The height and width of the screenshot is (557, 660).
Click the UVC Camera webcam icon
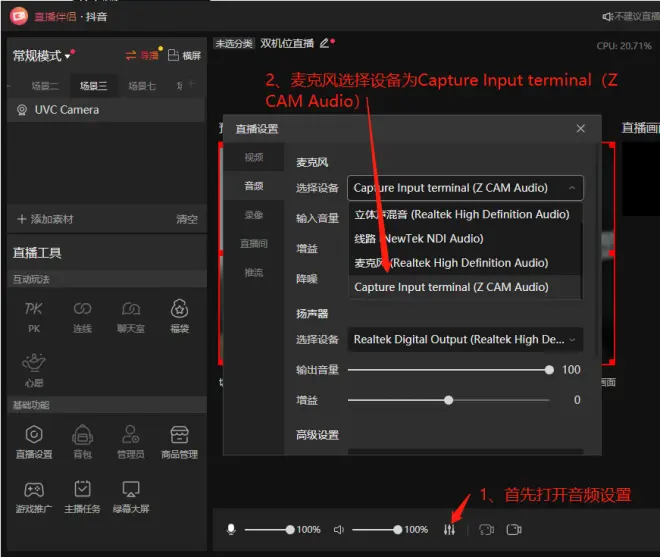[x=21, y=110]
